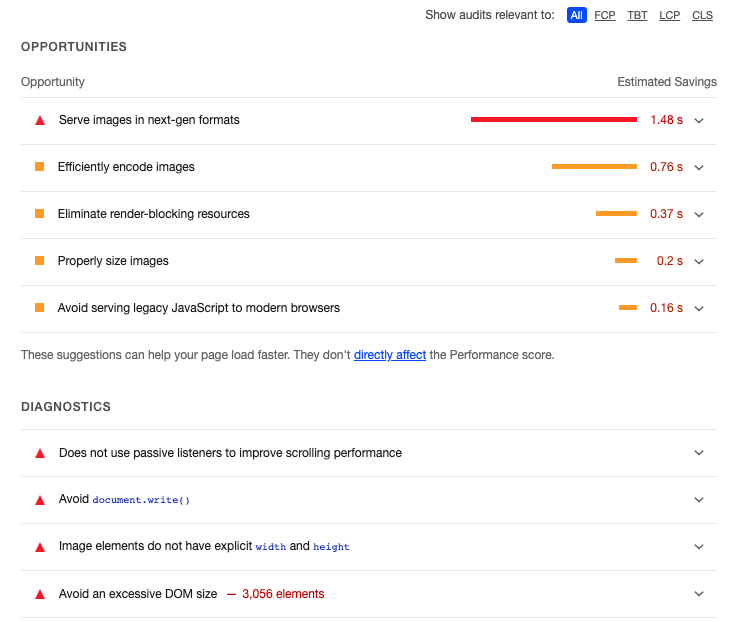Click red triangle beside excessive DOM size
Screen dimensions: 732x622
tap(40, 594)
